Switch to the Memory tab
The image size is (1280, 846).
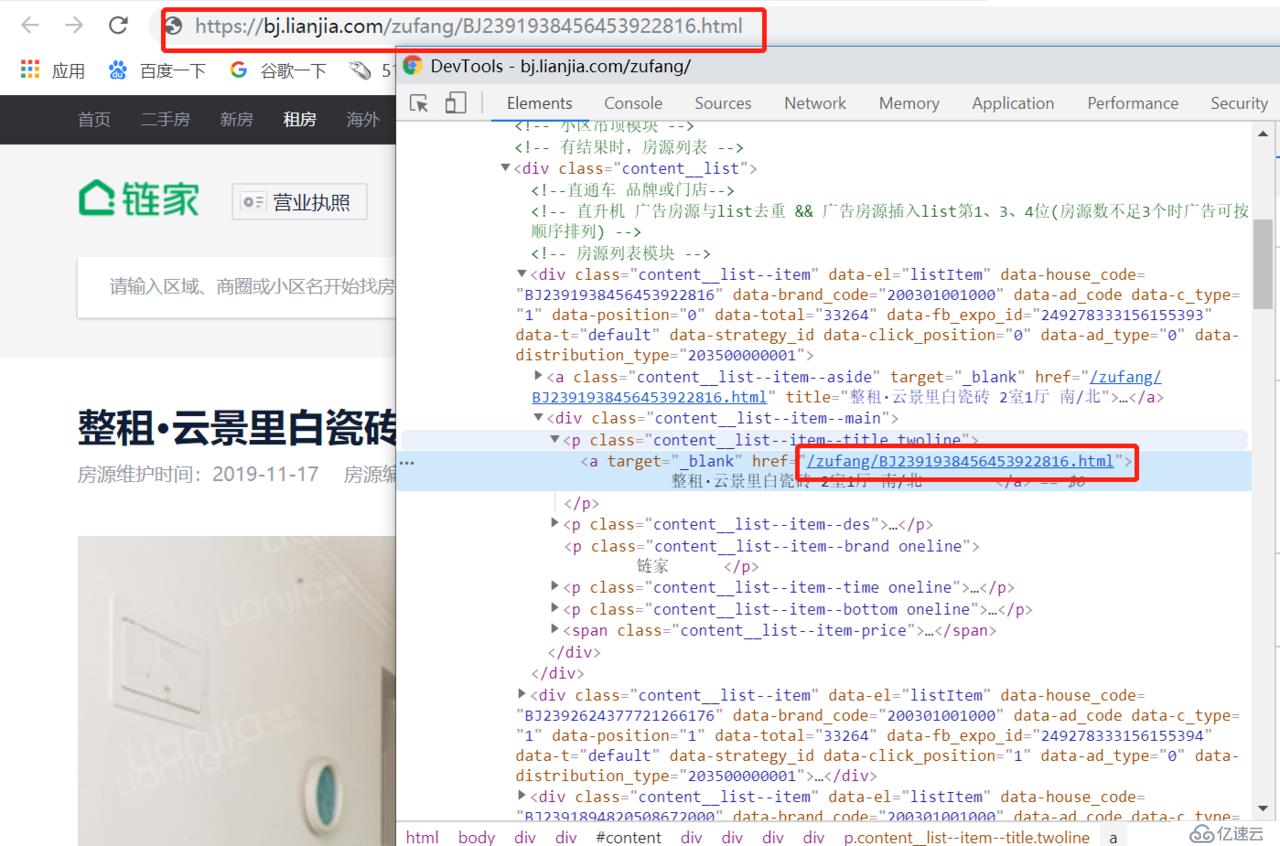pos(909,103)
